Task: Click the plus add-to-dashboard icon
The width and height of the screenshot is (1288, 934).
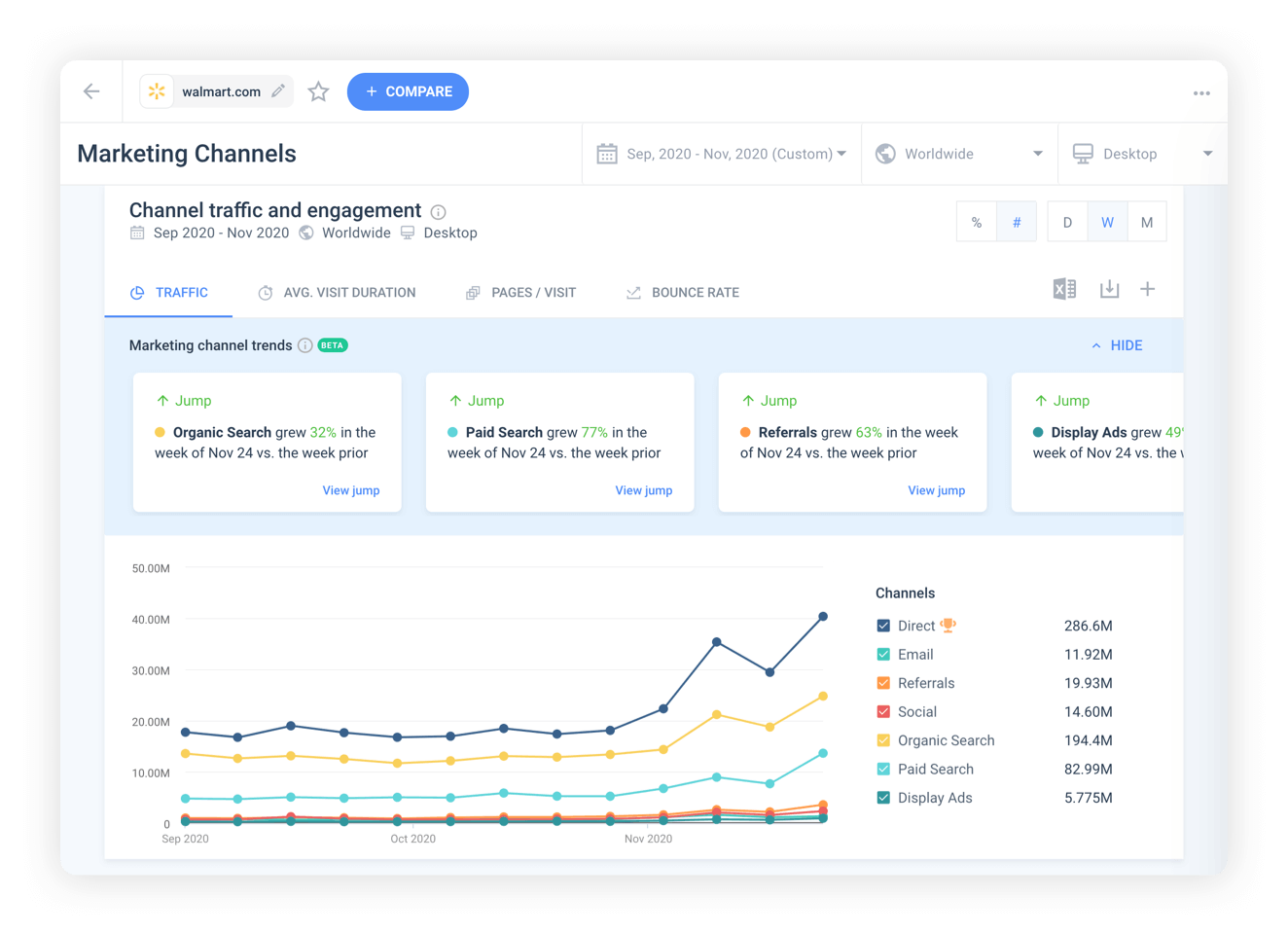Action: click(x=1148, y=289)
